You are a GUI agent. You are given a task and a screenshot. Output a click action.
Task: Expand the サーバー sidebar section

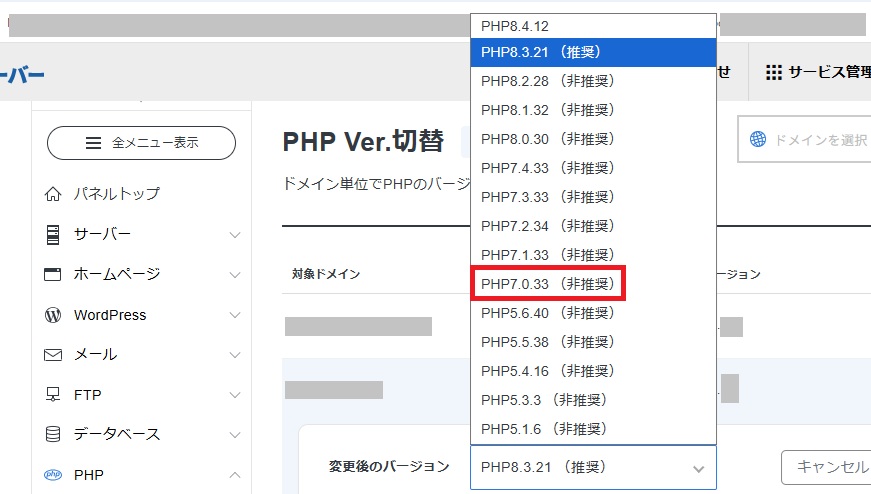point(235,235)
